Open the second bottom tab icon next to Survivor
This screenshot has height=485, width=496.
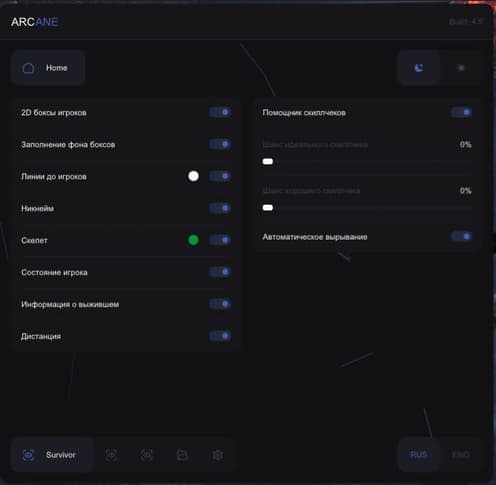click(x=111, y=455)
